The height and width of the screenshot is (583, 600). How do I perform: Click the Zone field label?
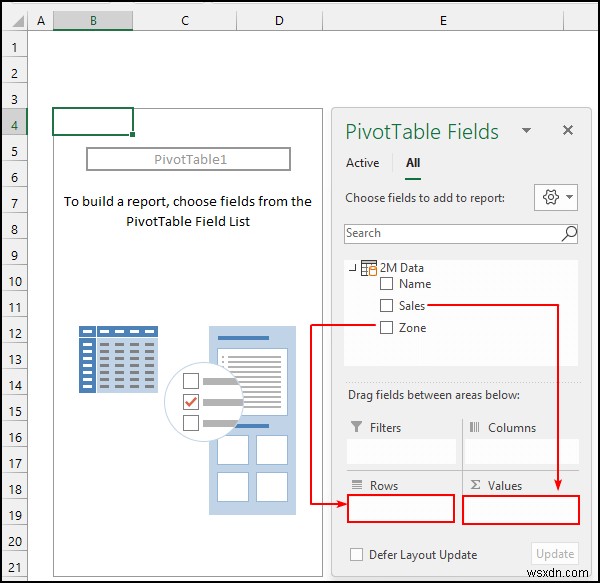tap(412, 328)
